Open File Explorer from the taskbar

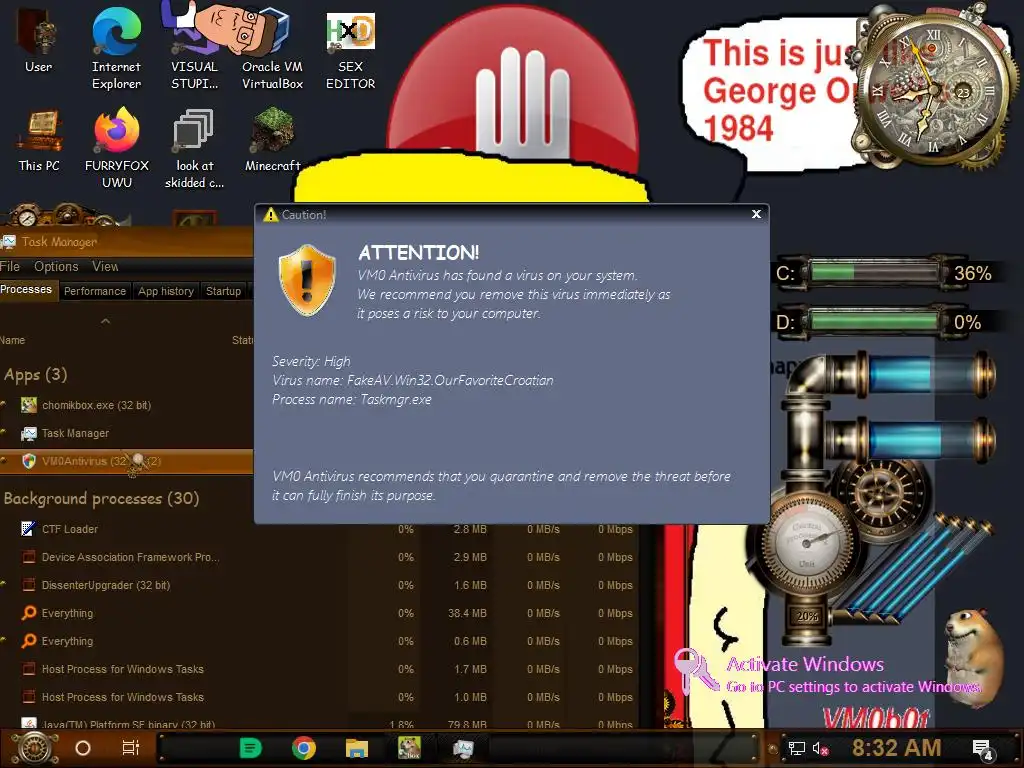pos(357,748)
